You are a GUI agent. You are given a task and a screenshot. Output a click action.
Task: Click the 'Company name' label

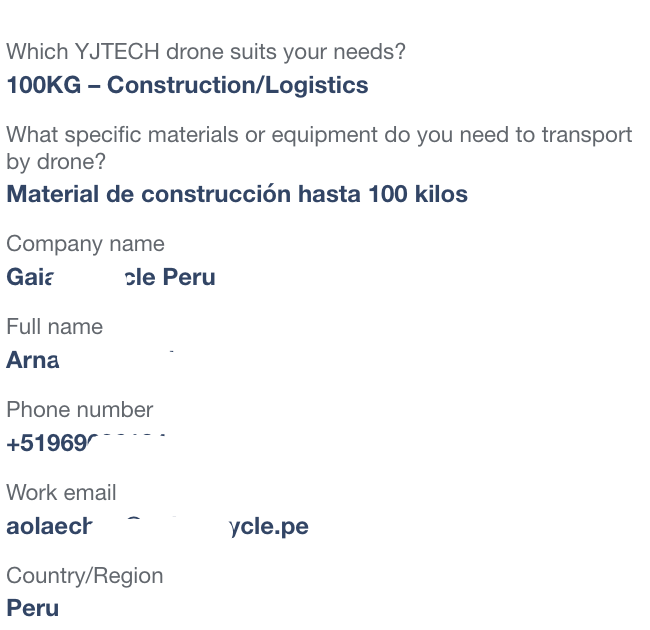tap(85, 244)
